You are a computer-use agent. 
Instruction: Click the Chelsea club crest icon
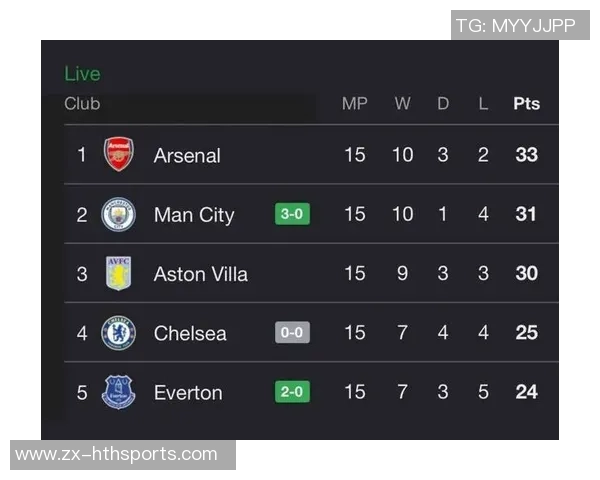[x=119, y=332]
